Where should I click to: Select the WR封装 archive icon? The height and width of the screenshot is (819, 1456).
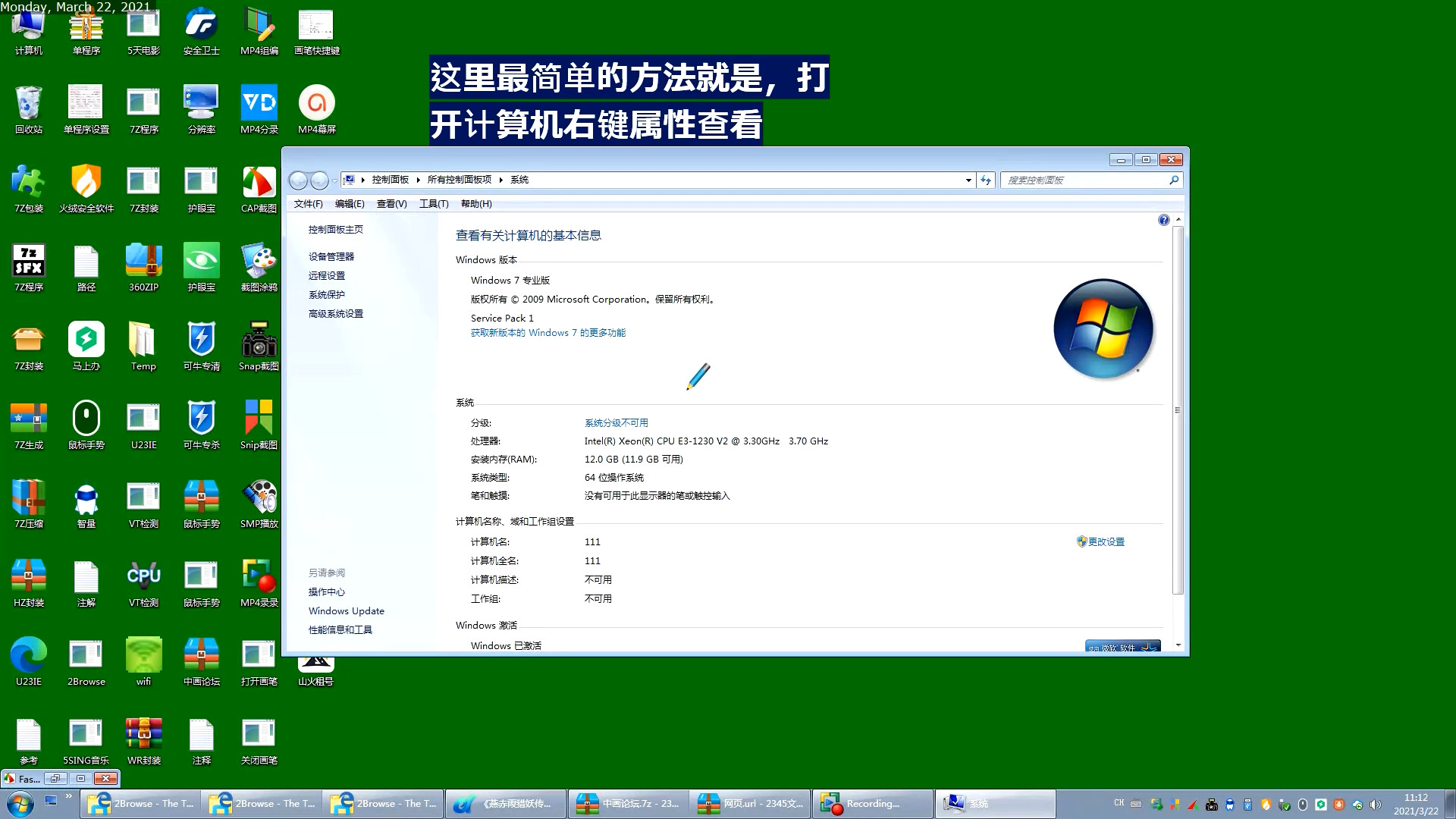click(143, 741)
